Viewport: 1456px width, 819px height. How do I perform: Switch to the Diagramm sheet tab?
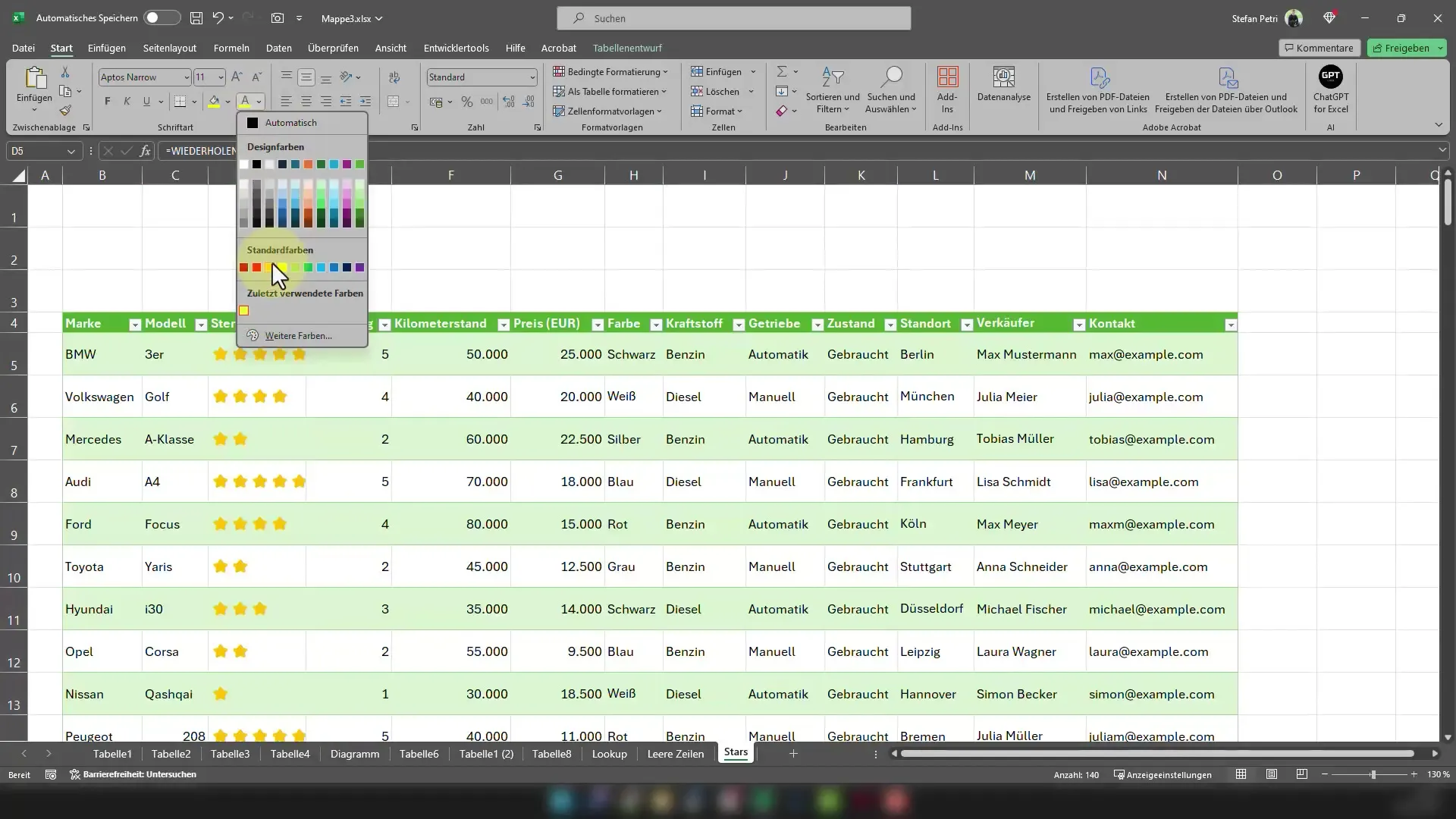tap(355, 752)
